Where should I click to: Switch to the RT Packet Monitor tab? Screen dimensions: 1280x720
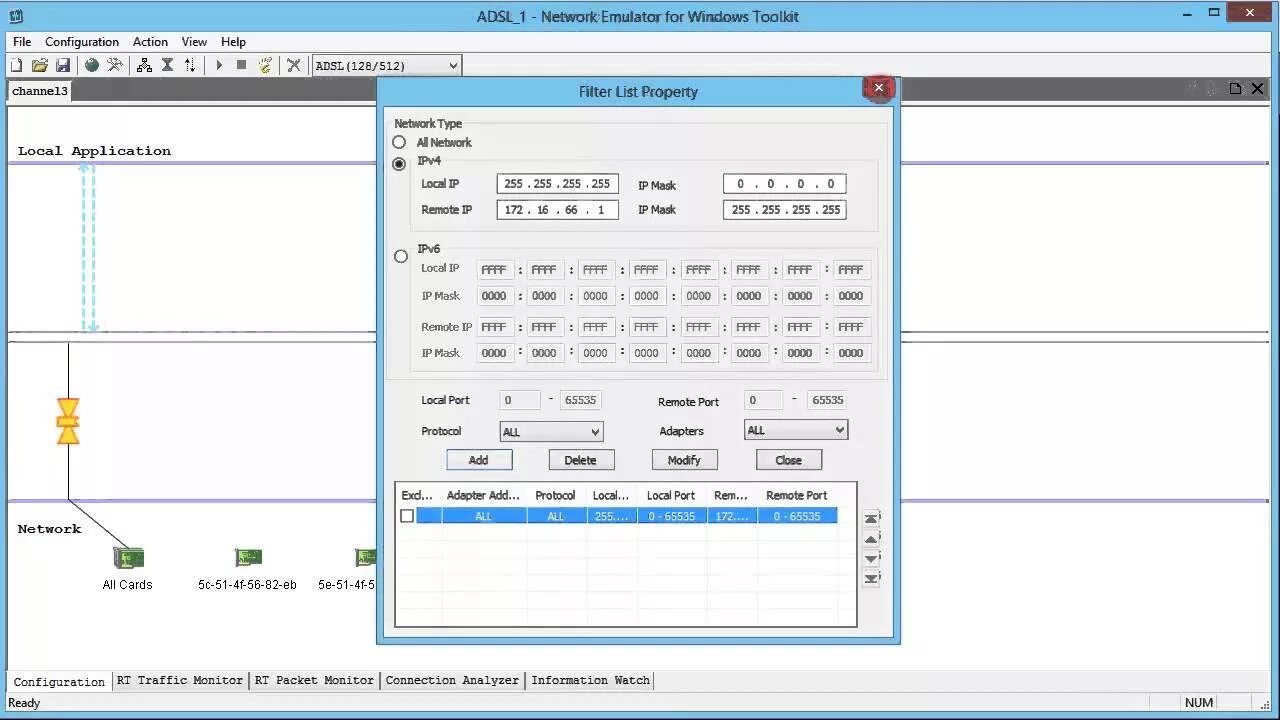[314, 680]
